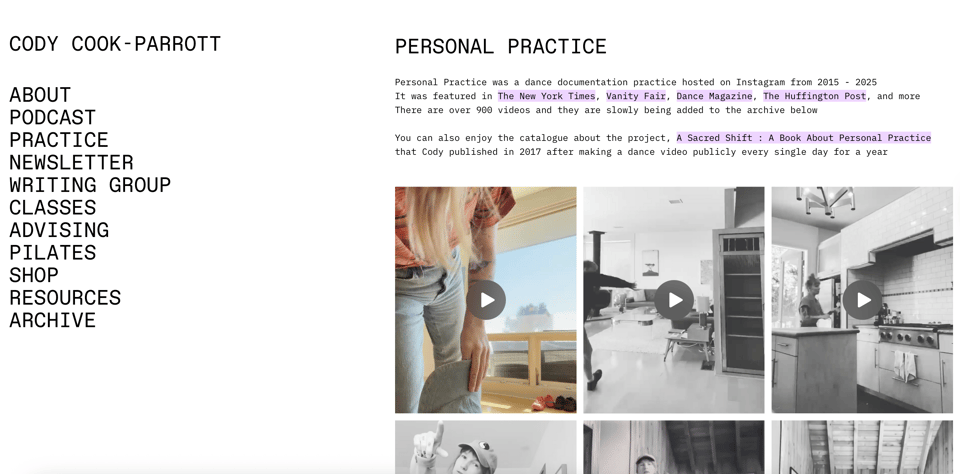Screen dimensions: 960x474
Task: Open the PILATES page
Action: 53,252
